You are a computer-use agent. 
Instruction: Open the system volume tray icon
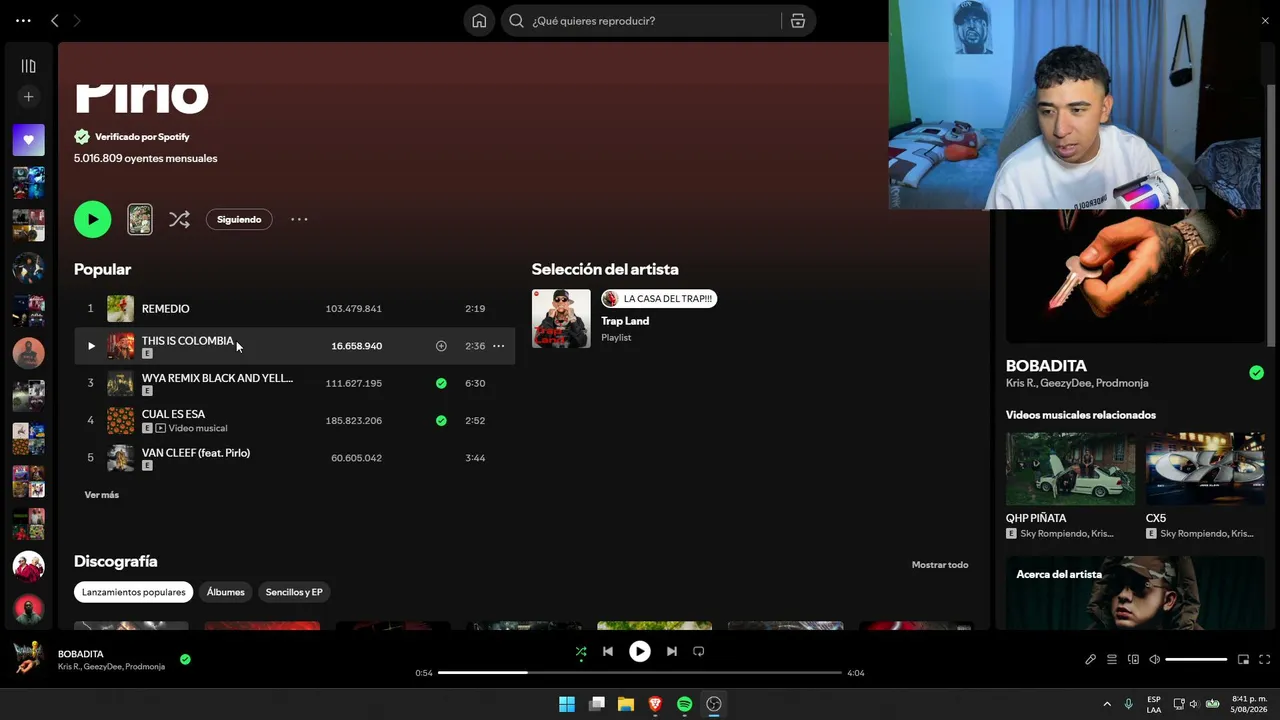(x=1194, y=704)
